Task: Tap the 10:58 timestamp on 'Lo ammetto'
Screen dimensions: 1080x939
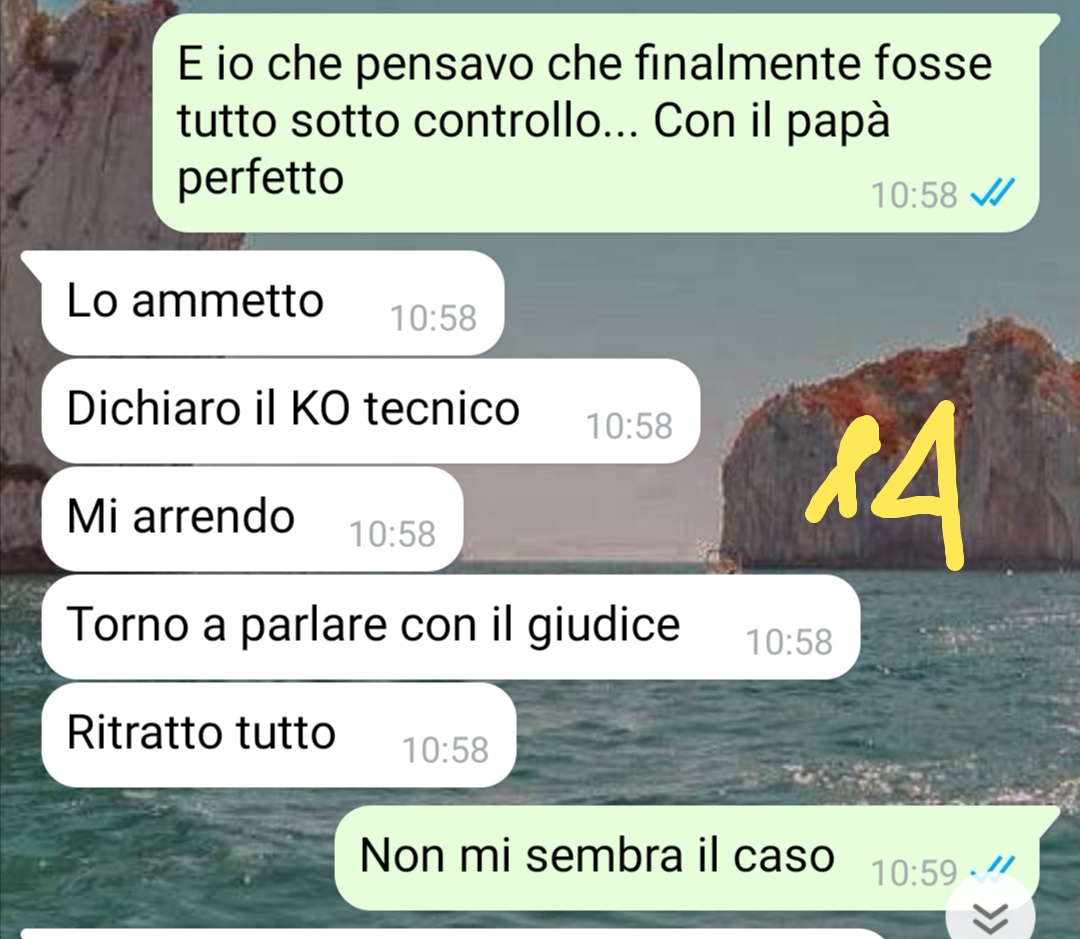Action: pyautogui.click(x=433, y=318)
